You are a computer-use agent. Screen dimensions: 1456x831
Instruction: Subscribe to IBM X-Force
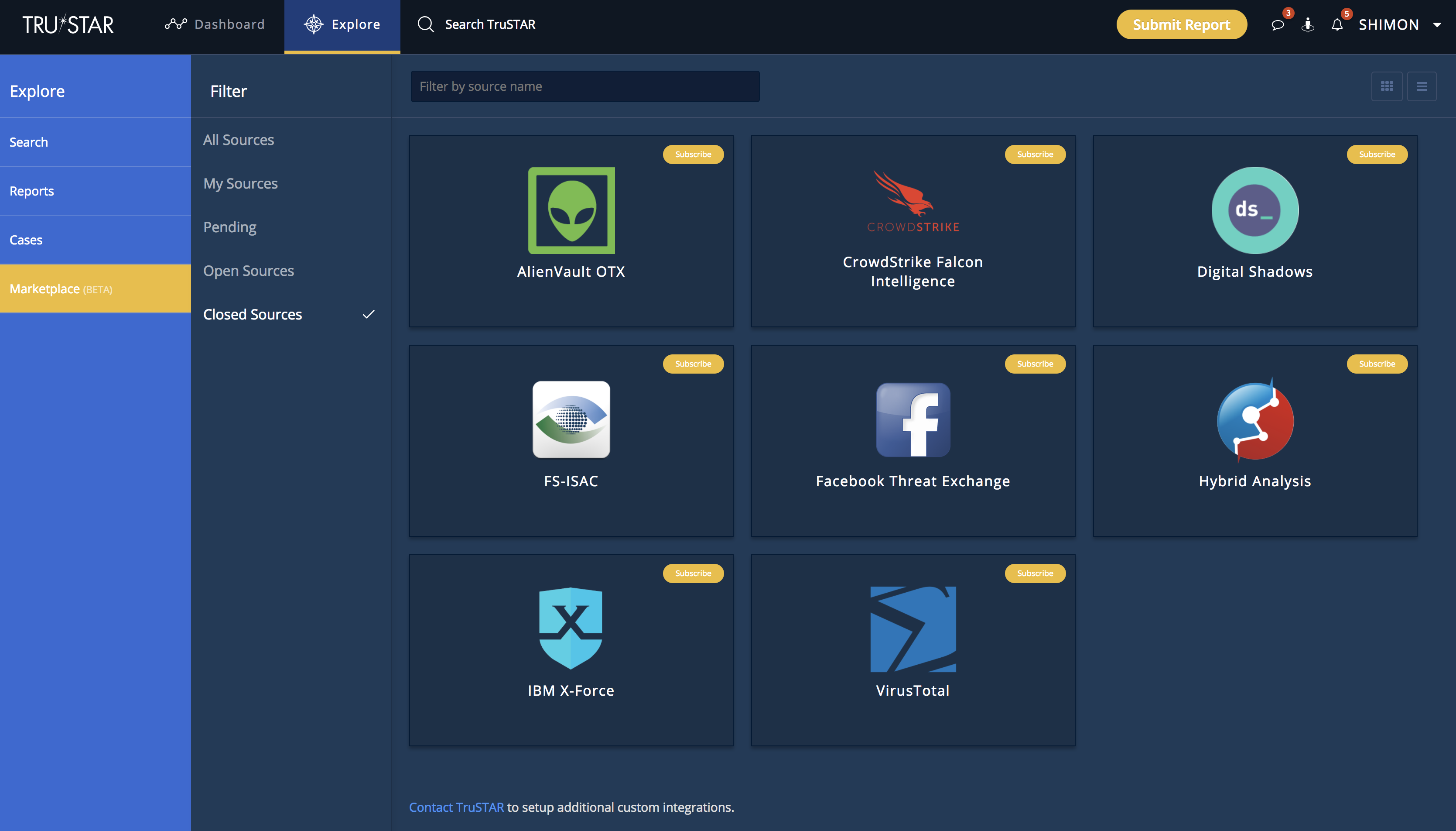693,573
